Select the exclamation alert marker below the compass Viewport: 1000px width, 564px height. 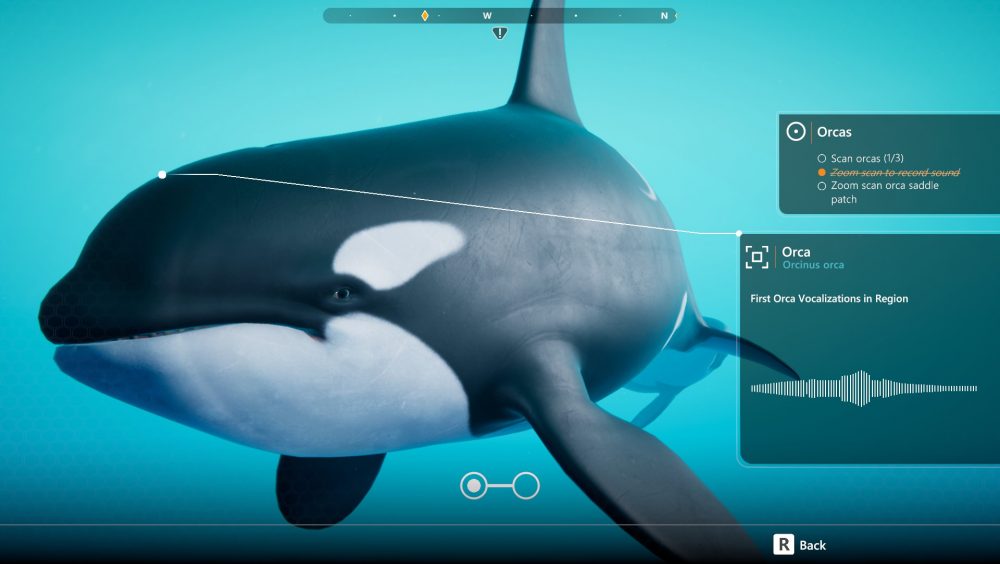click(x=500, y=33)
